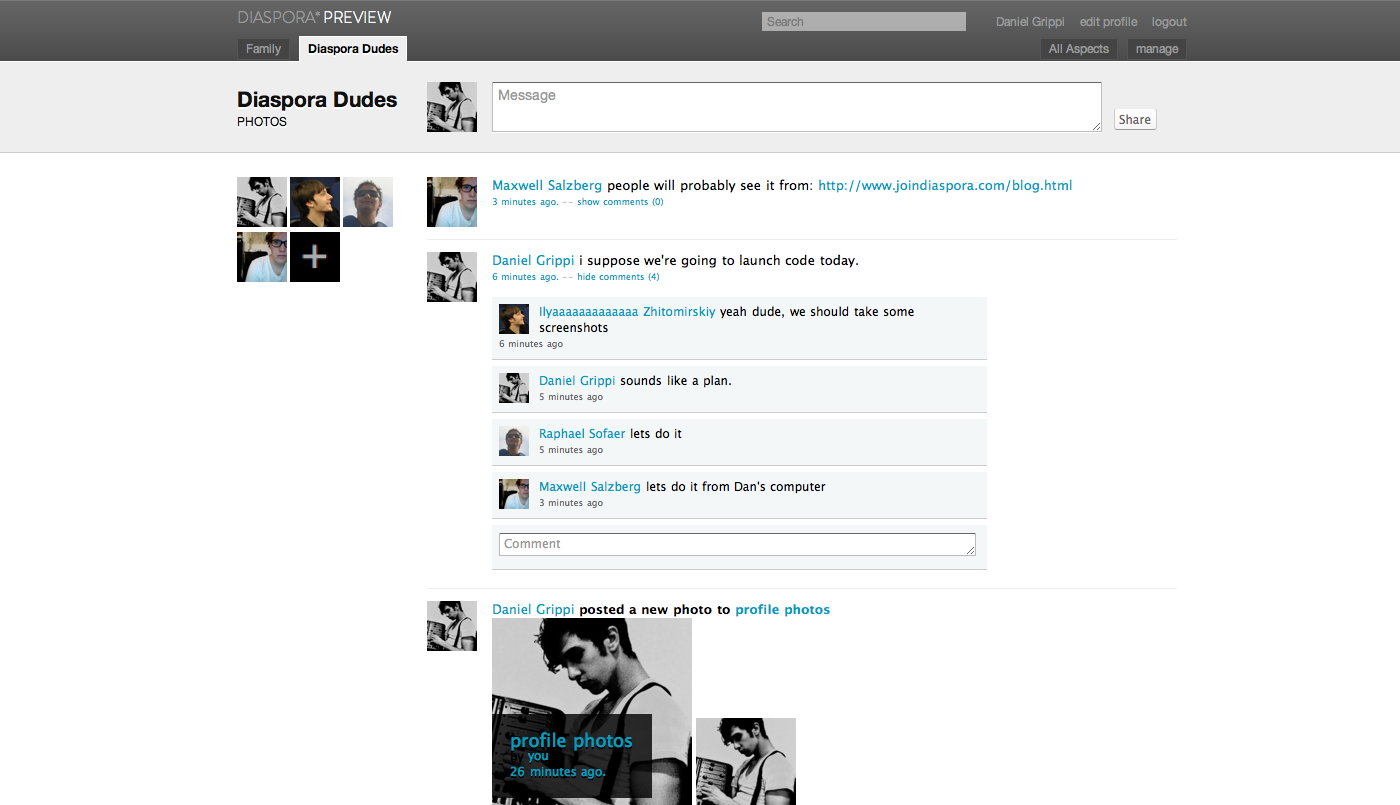This screenshot has height=805, width=1400.
Task: Click Maxwell Salzberg's small comment avatar
Action: point(514,494)
